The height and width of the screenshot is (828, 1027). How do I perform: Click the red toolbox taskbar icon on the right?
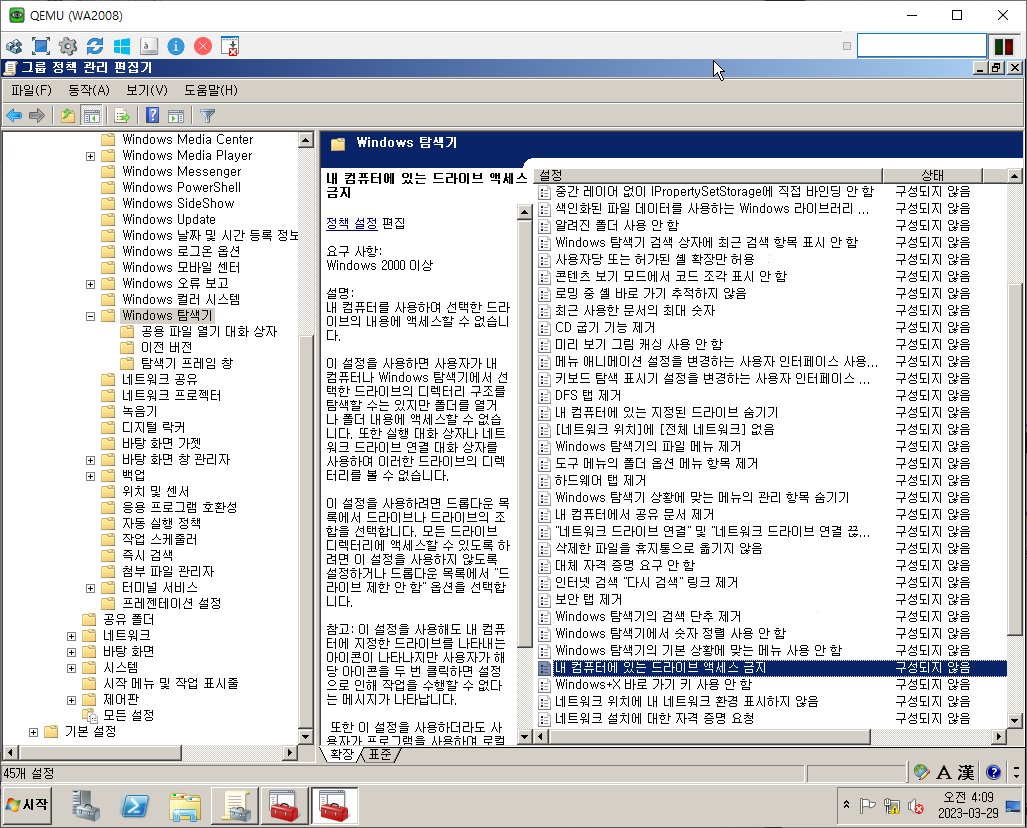(334, 805)
